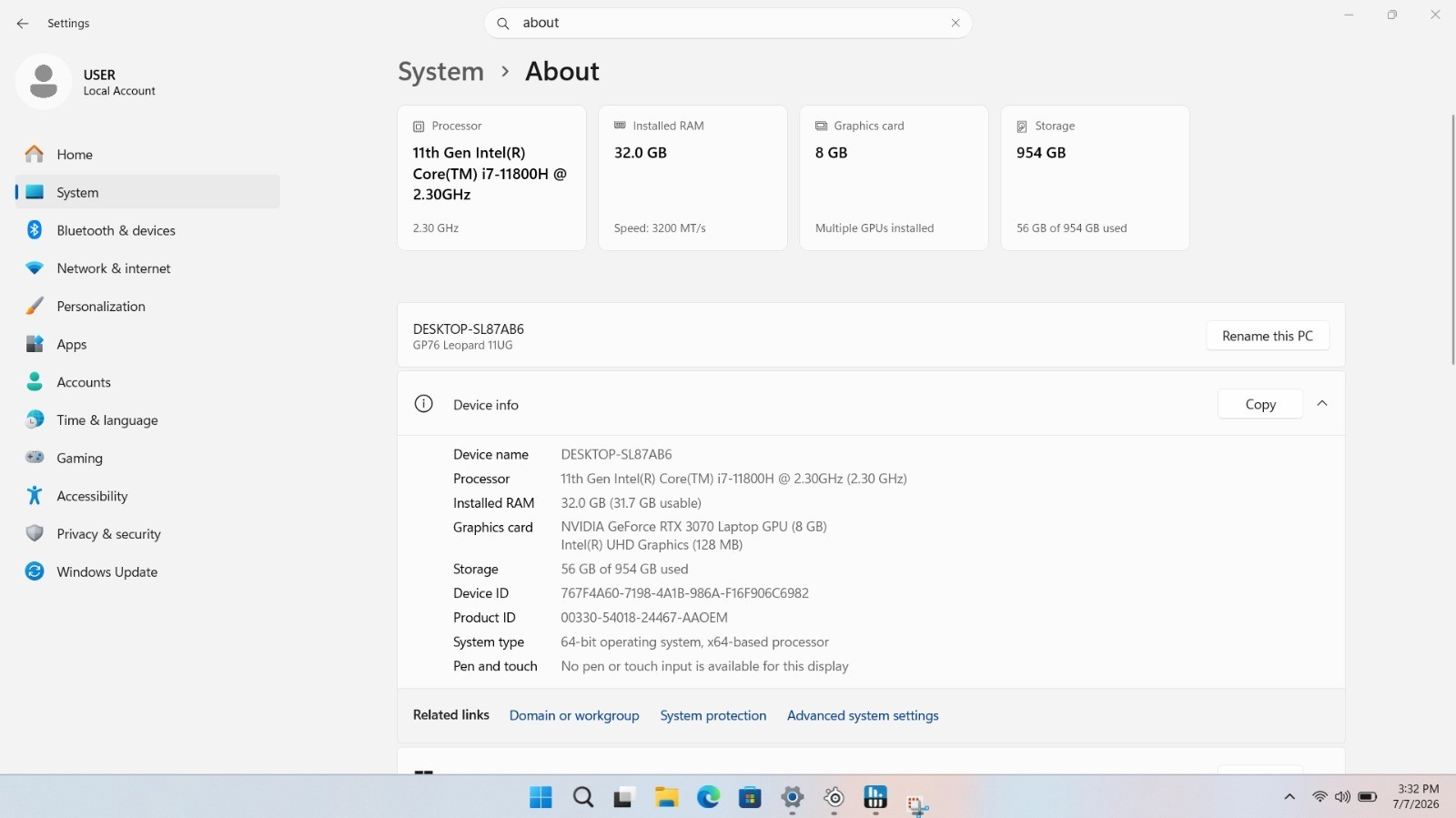Copy the device info
The image size is (1456, 818).
pyautogui.click(x=1260, y=404)
